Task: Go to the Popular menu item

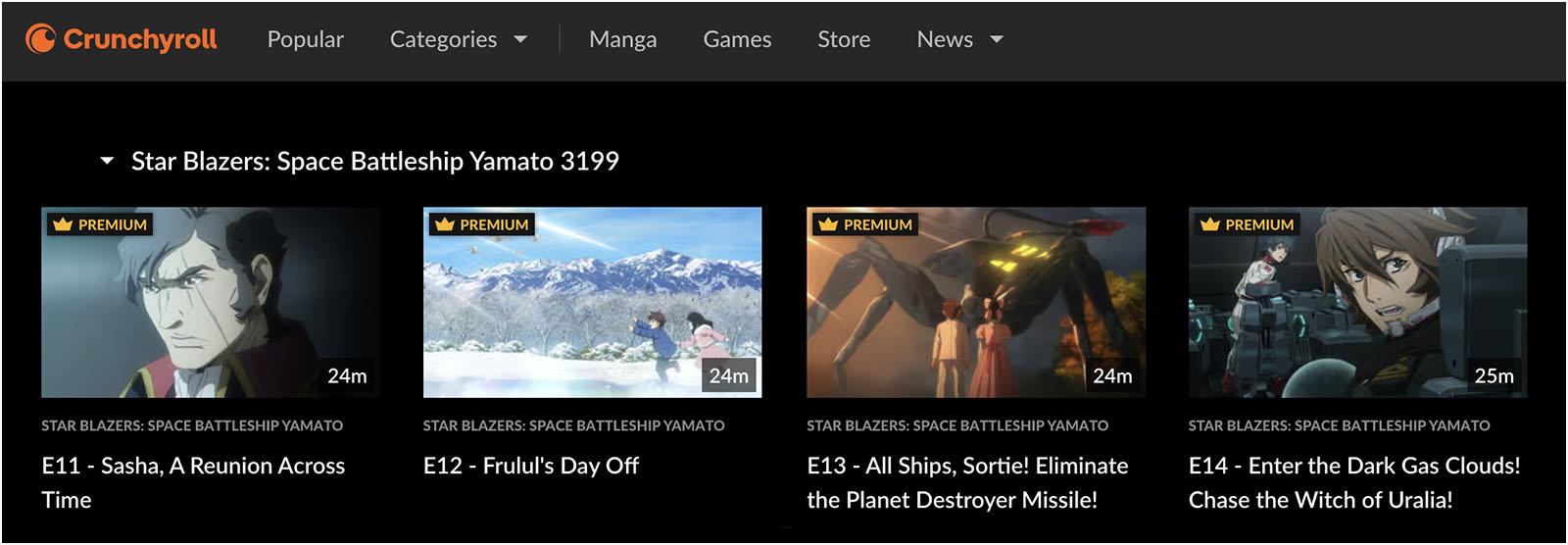Action: (306, 39)
